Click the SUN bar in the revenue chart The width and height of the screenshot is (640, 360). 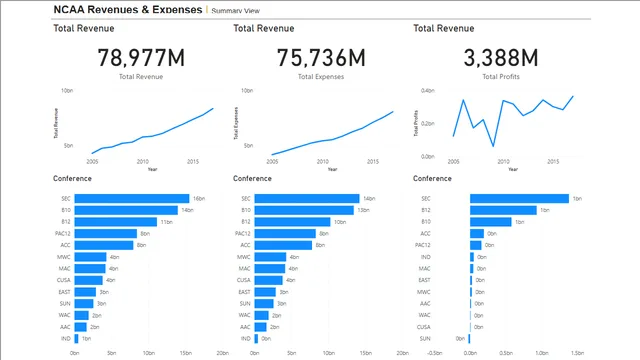coord(84,304)
